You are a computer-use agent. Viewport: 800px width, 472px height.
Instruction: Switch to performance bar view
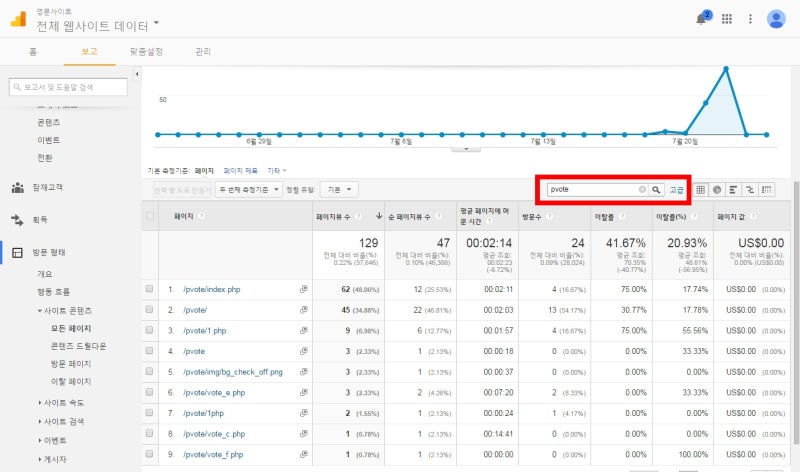point(733,189)
